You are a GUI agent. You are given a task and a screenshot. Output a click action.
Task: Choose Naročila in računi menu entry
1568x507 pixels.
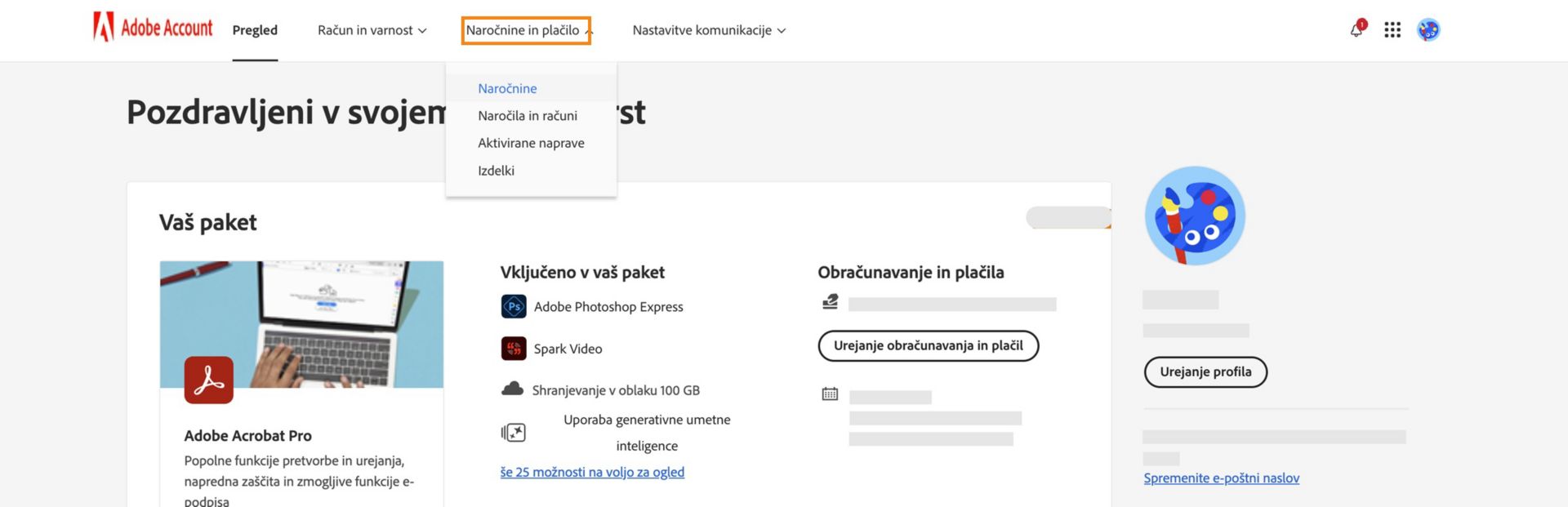528,116
